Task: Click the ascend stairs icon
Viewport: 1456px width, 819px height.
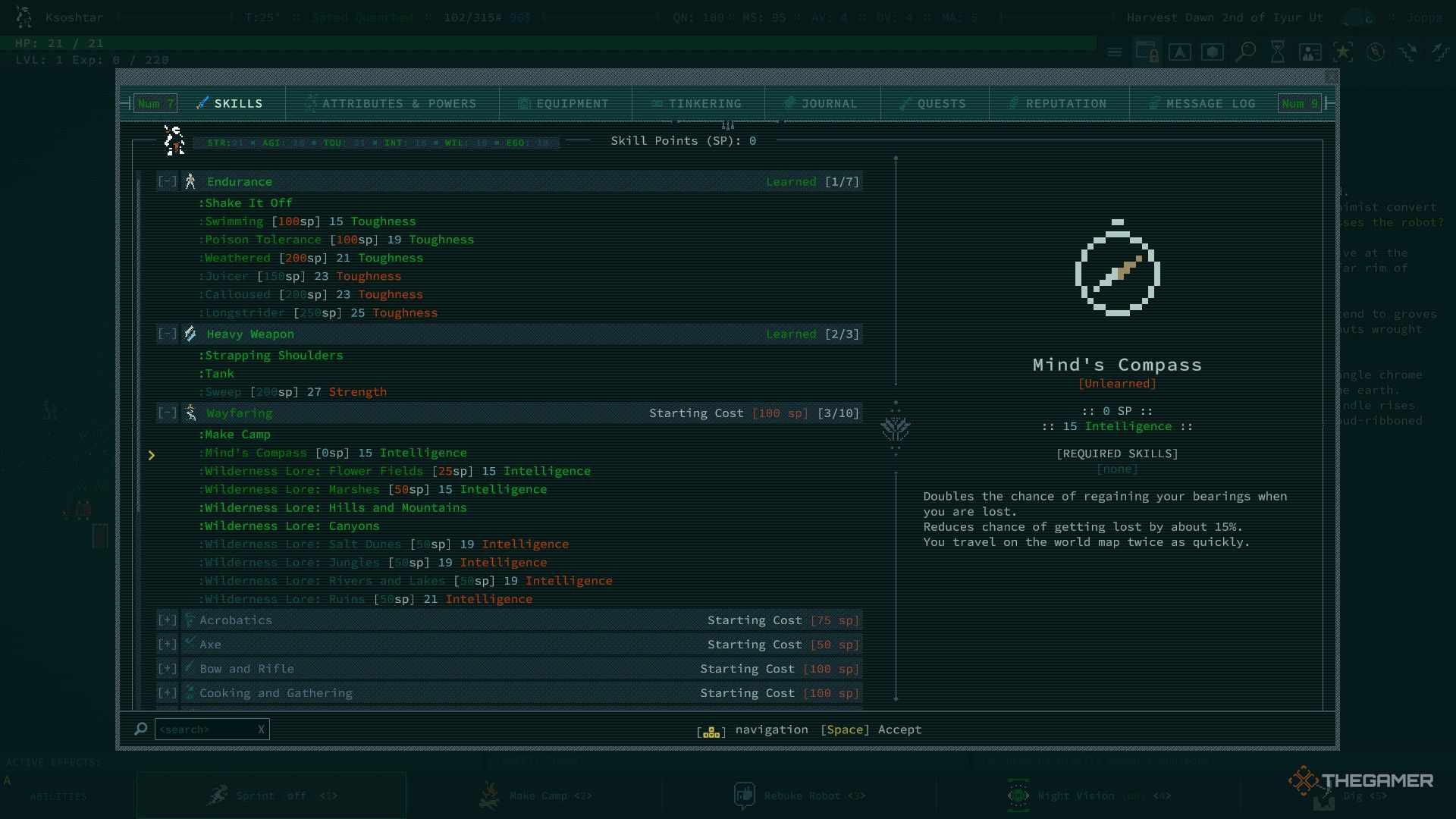Action: (1440, 52)
